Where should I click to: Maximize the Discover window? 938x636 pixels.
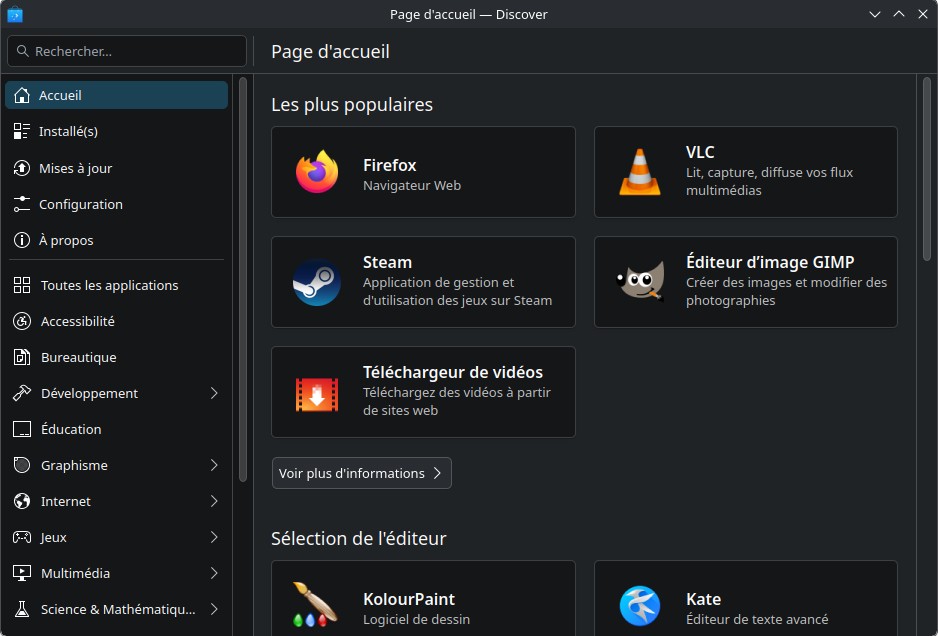pos(899,14)
